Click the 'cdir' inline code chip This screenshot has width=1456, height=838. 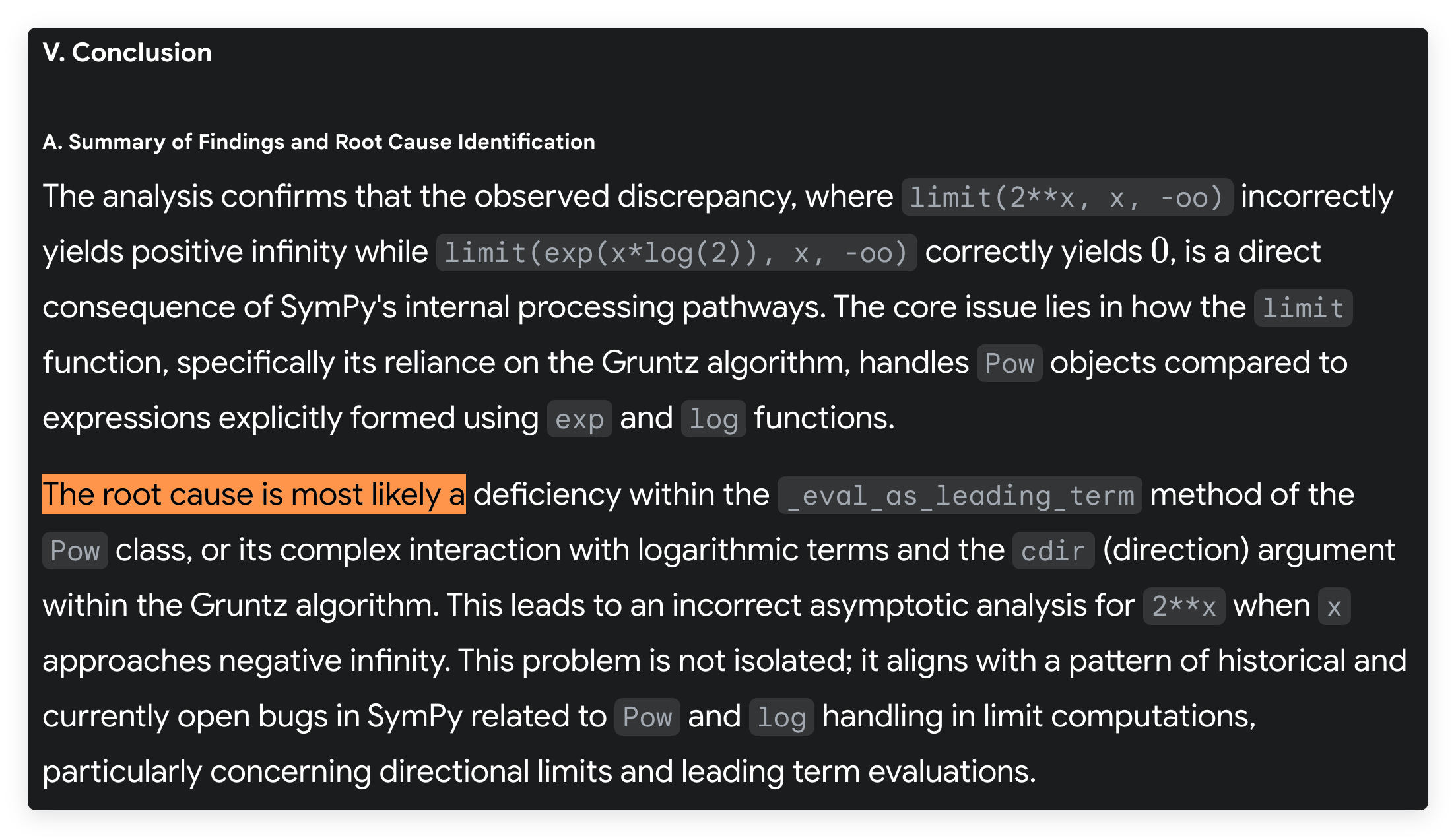pos(1053,551)
